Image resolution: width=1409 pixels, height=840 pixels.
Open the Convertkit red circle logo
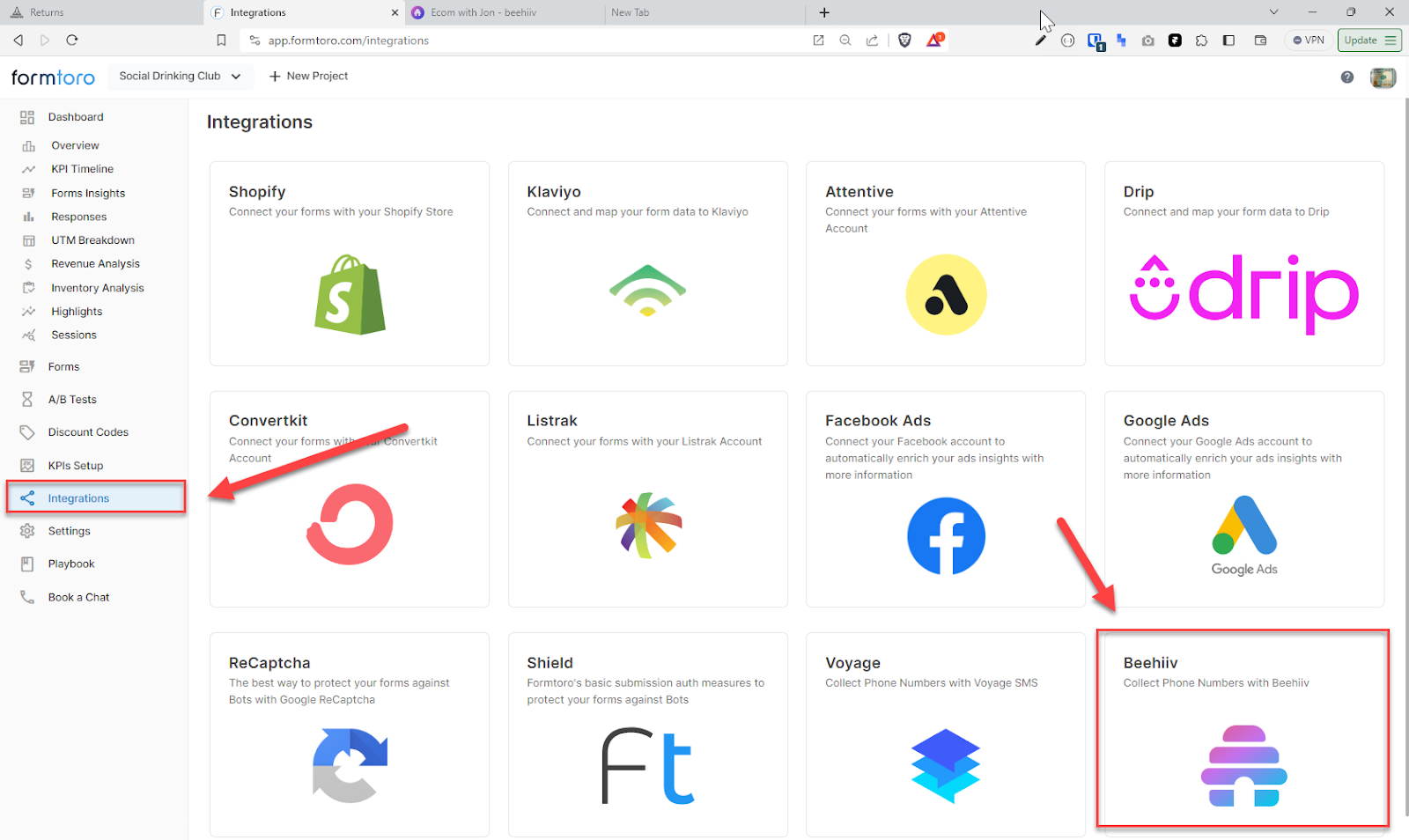350,524
